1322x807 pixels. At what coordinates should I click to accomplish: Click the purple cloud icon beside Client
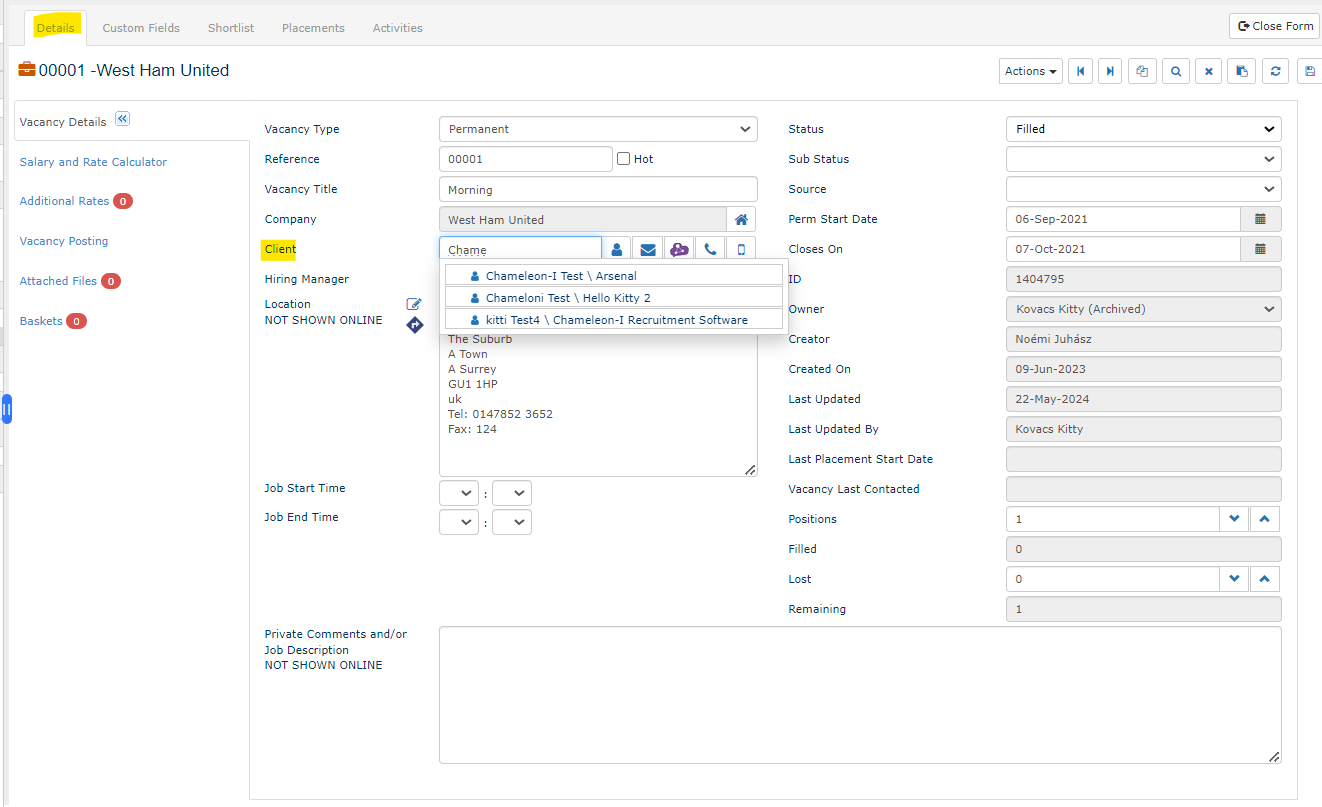pos(679,249)
